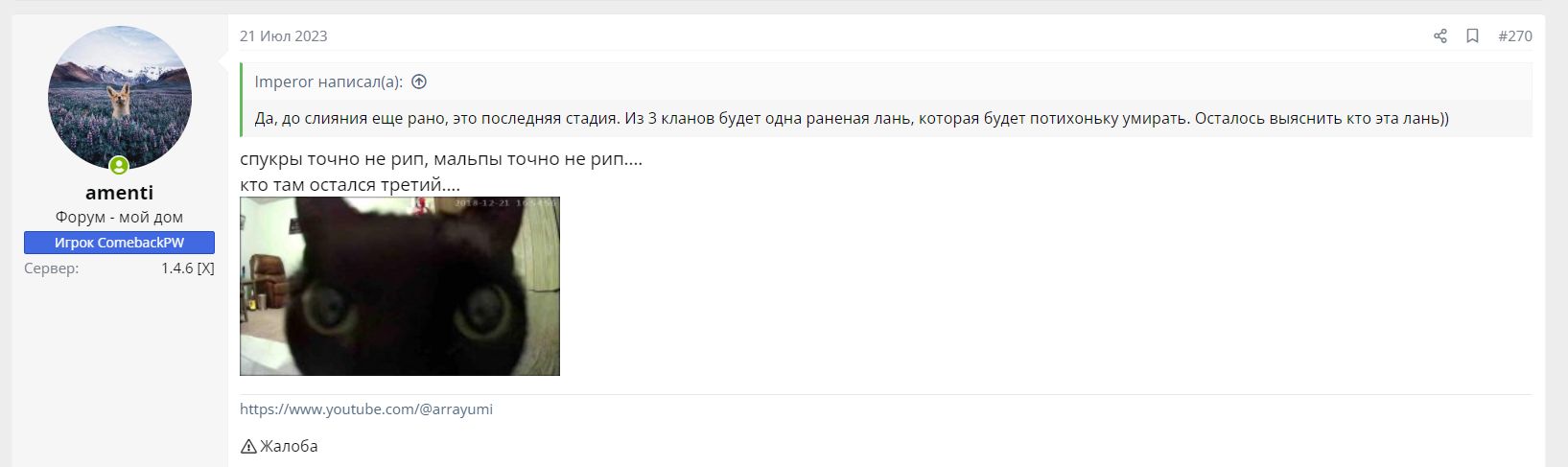Open the attached black cat image
The width and height of the screenshot is (1568, 467).
[400, 286]
